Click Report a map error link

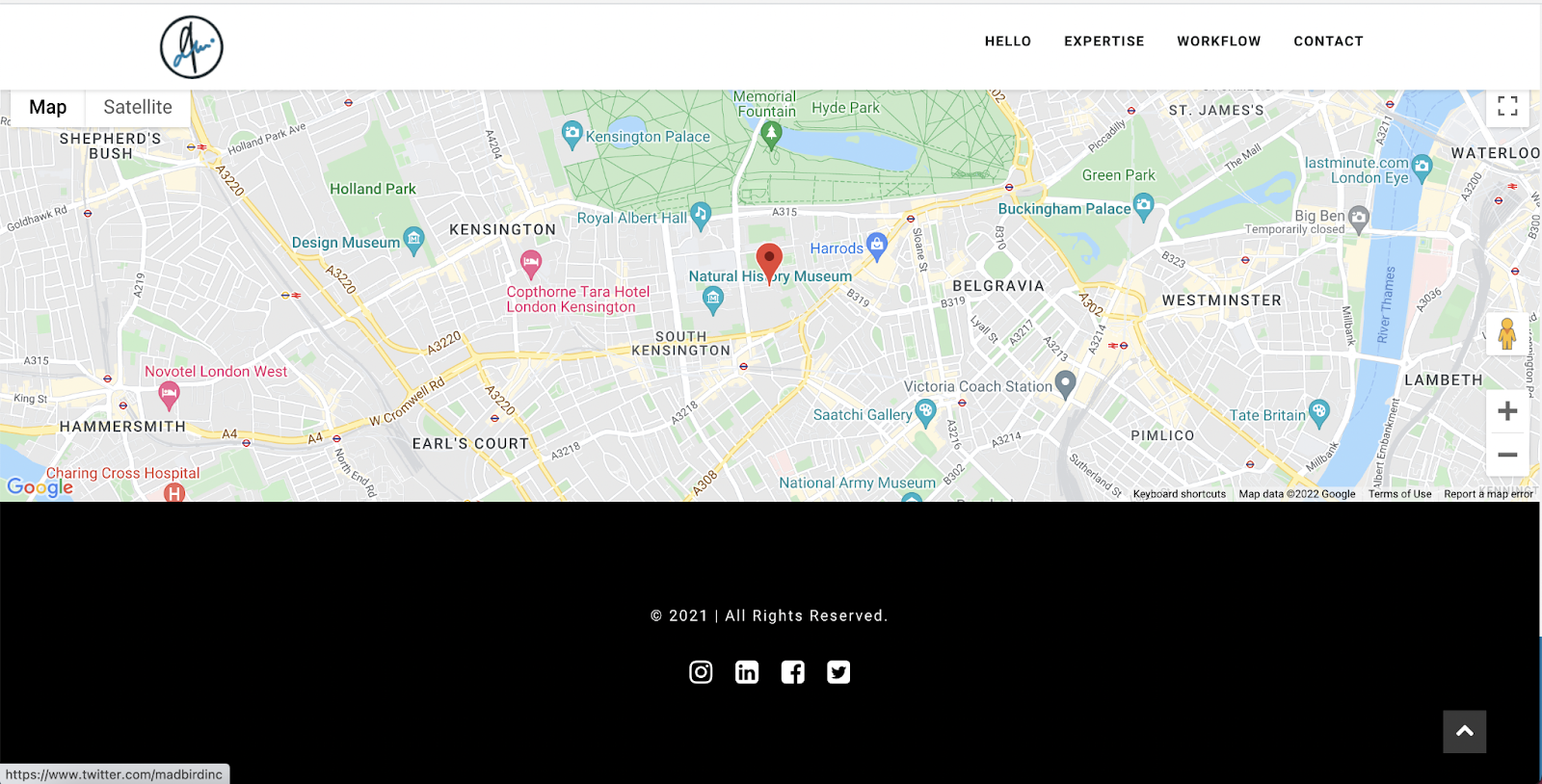pyautogui.click(x=1488, y=494)
